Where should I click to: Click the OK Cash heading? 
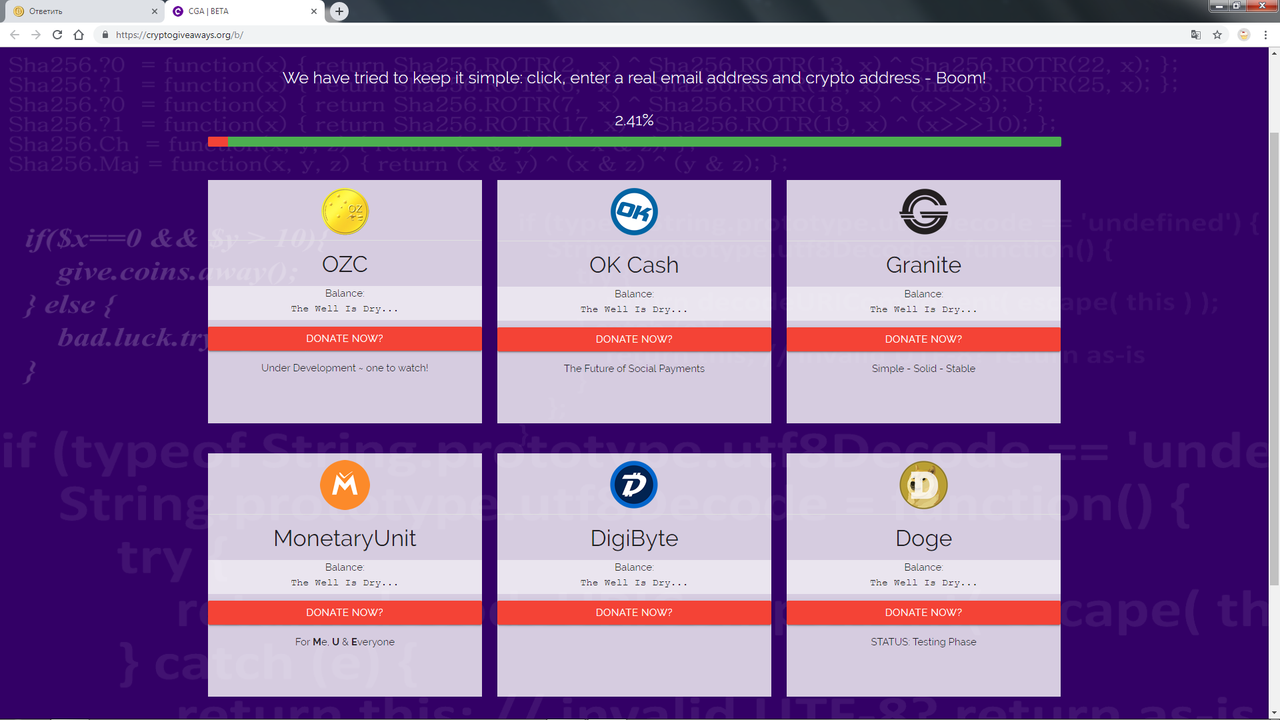[634, 265]
